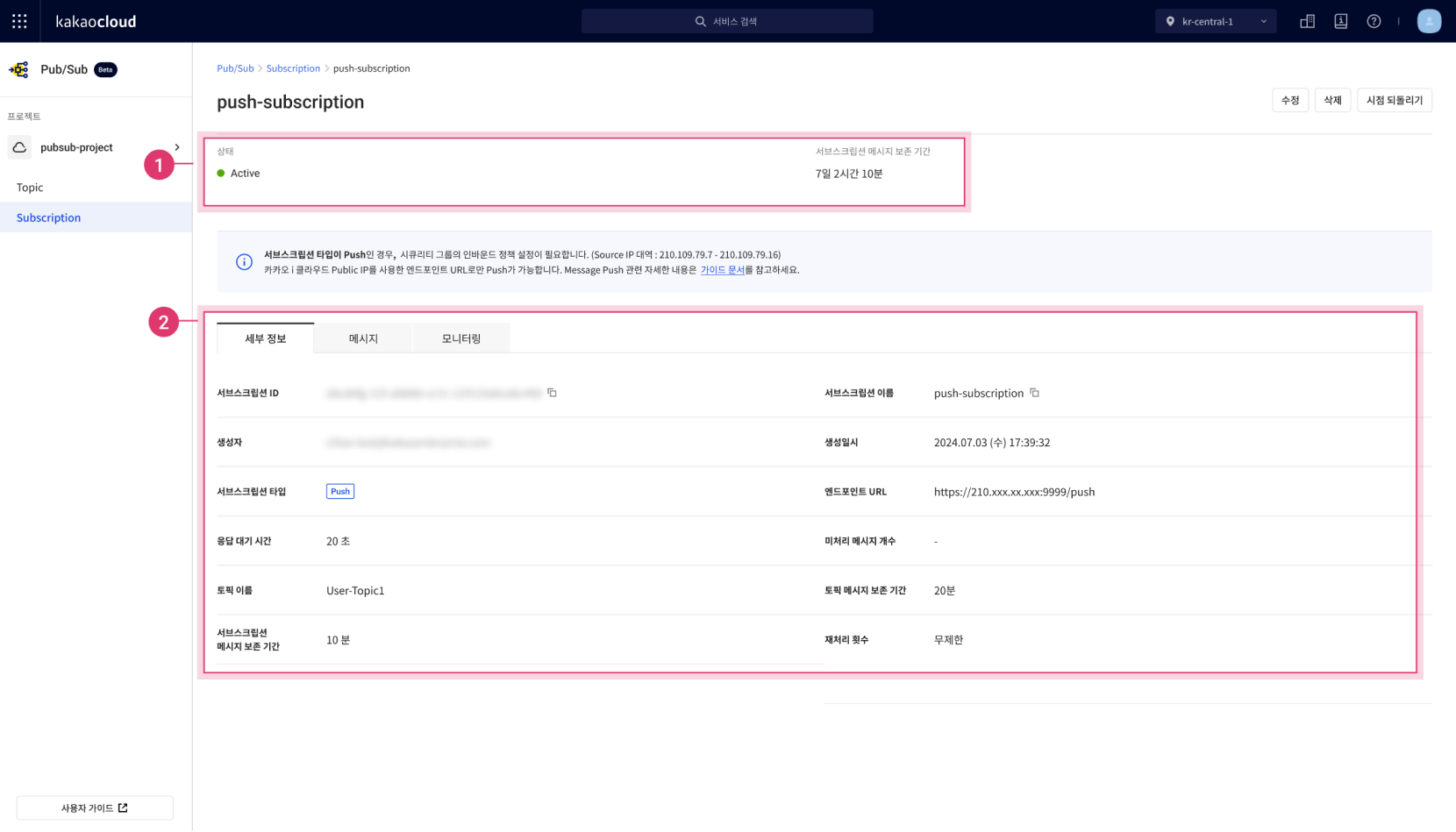Click the push-subscription breadcrumb text
Screen dimensions: 1456x832
point(371,68)
